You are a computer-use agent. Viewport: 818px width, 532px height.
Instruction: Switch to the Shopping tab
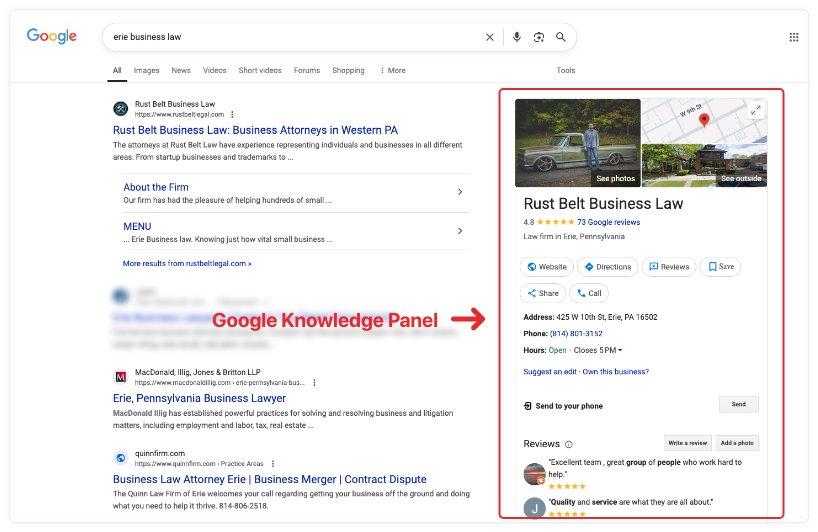[348, 70]
